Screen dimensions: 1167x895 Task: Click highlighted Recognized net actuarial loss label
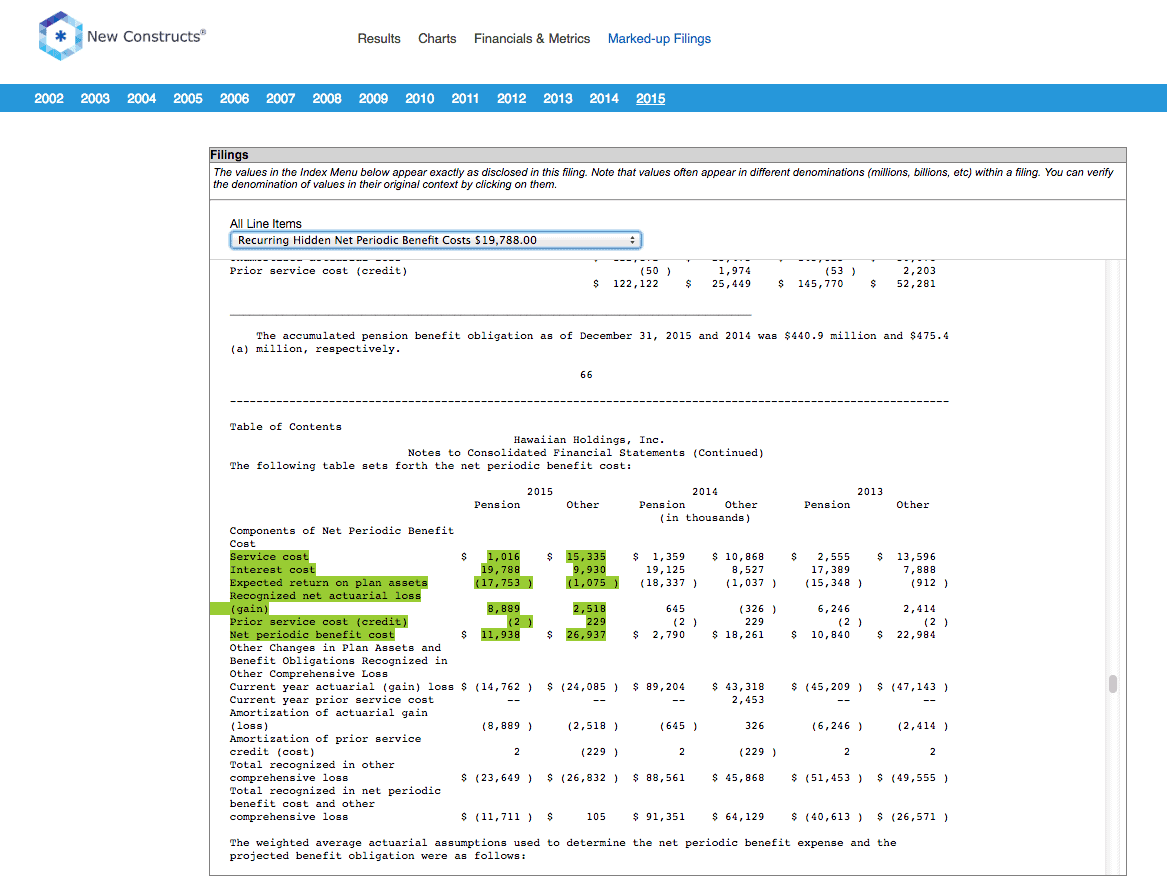tap(325, 596)
